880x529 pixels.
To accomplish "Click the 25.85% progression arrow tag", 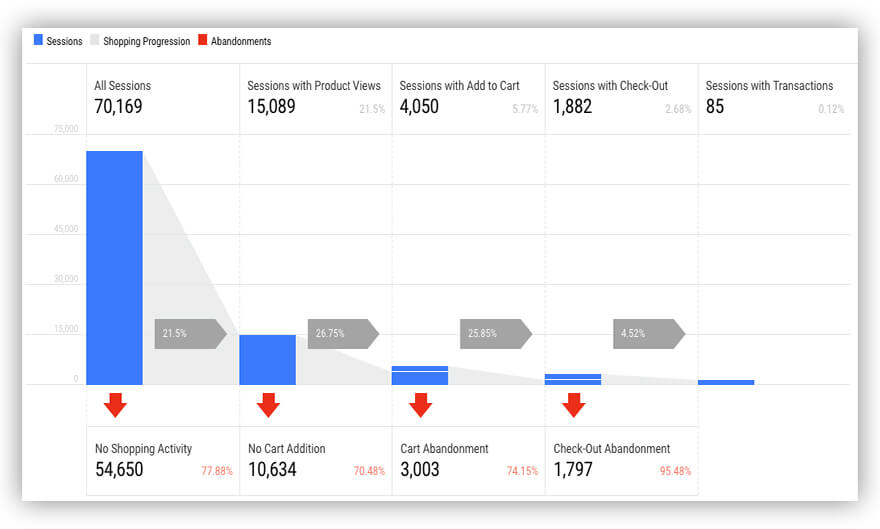I will (496, 334).
